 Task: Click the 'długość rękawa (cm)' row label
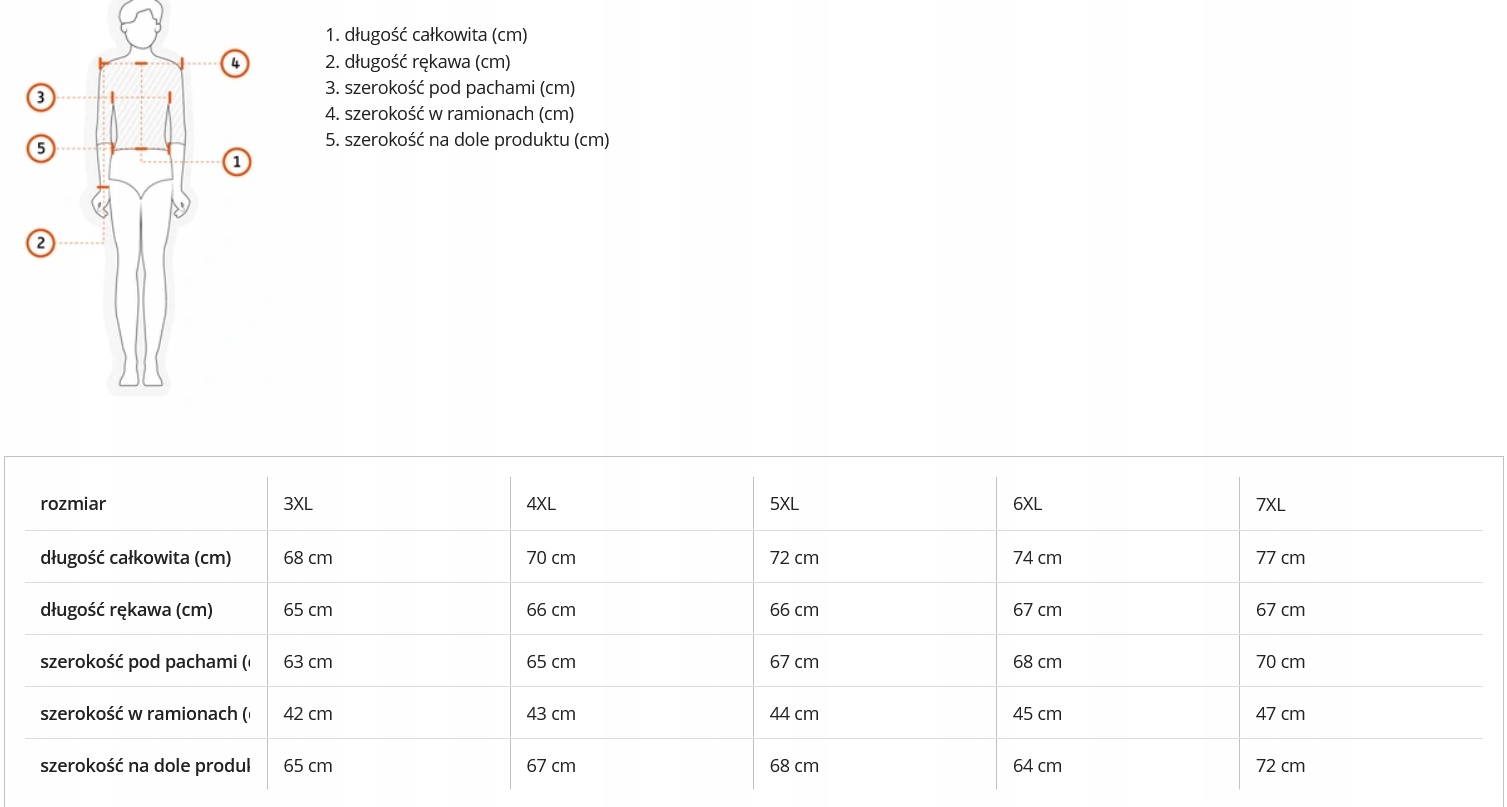coord(126,610)
